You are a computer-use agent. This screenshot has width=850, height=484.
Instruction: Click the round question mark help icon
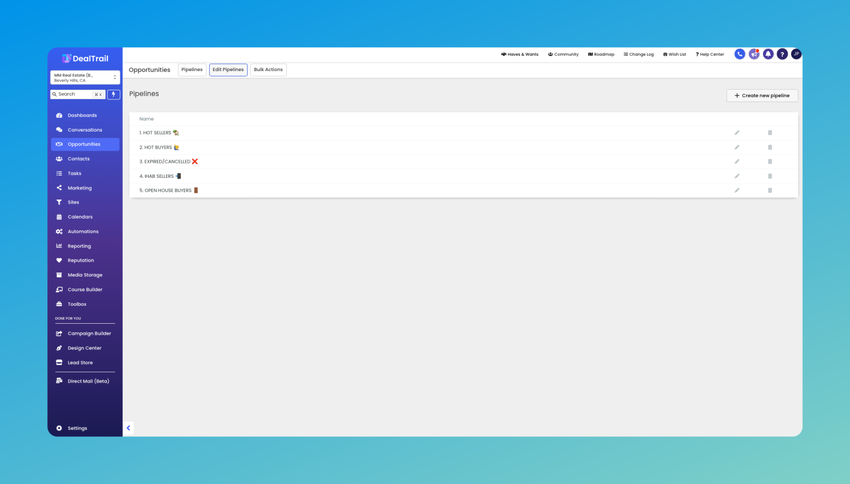782,54
